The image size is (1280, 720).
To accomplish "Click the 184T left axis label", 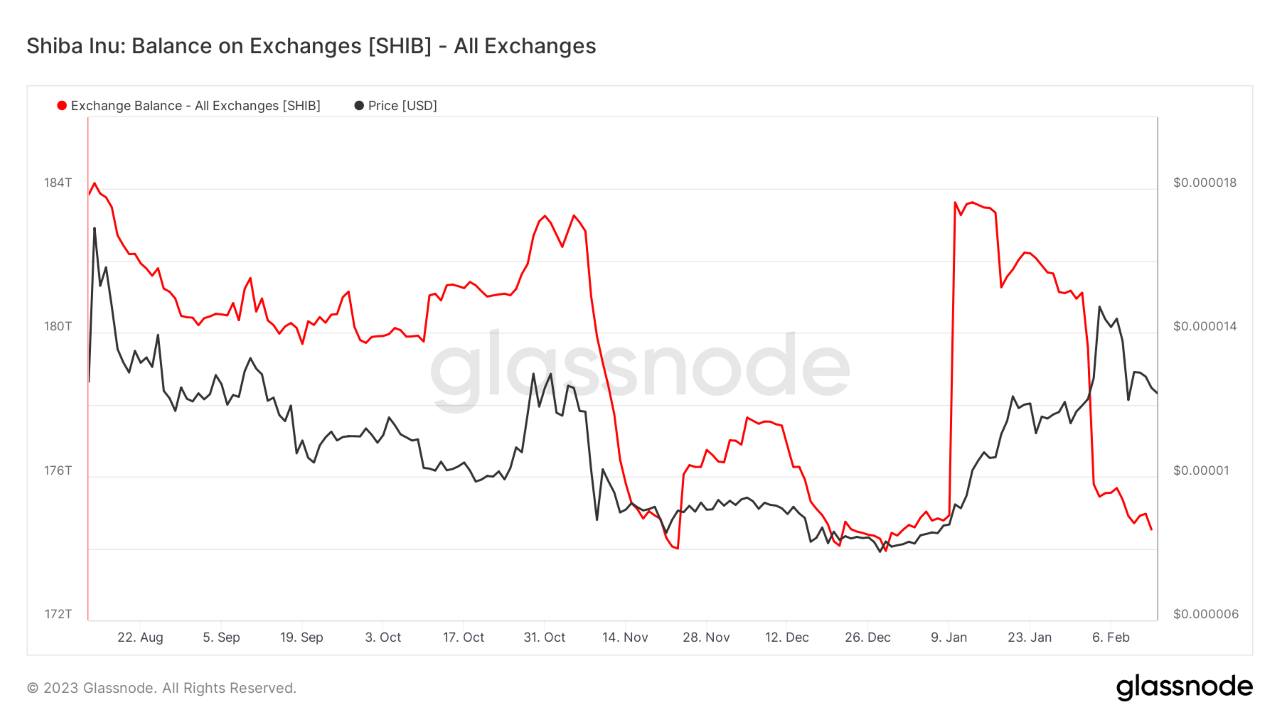I will coord(58,183).
